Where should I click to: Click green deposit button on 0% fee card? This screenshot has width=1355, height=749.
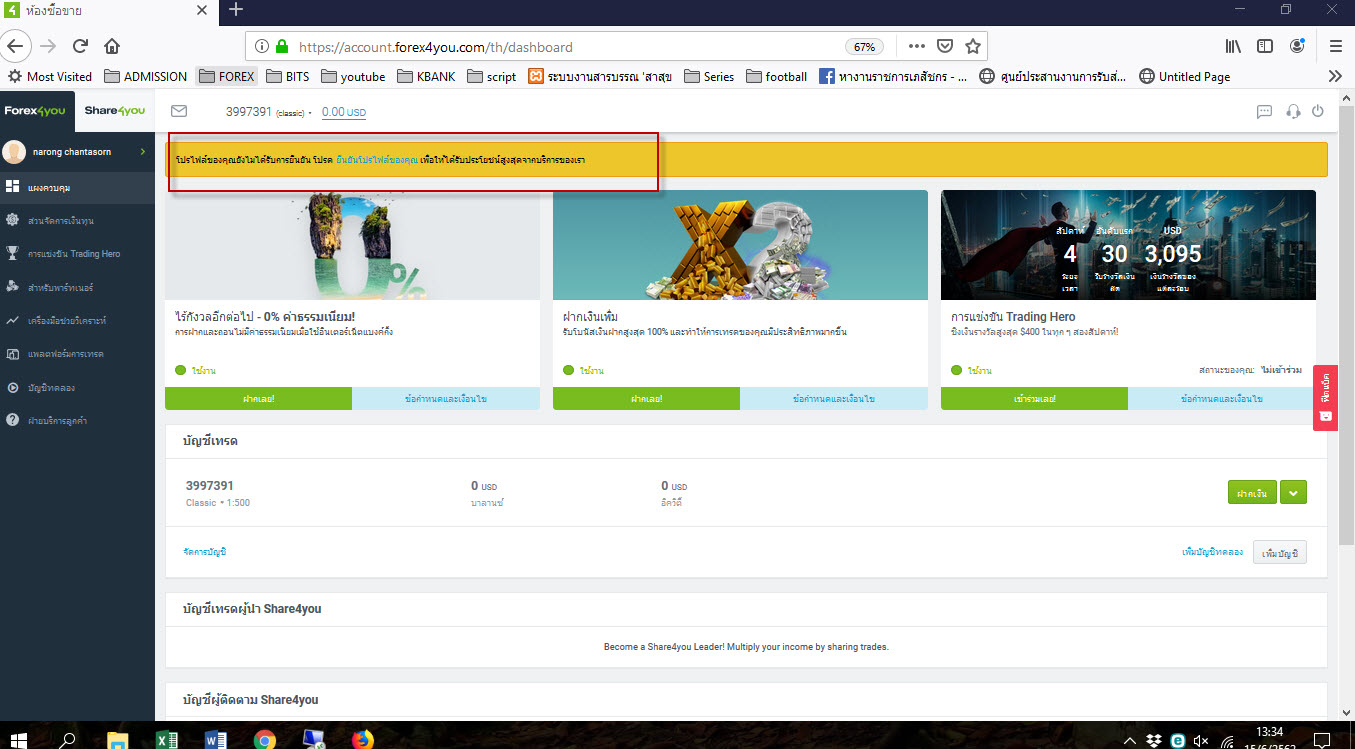[258, 398]
